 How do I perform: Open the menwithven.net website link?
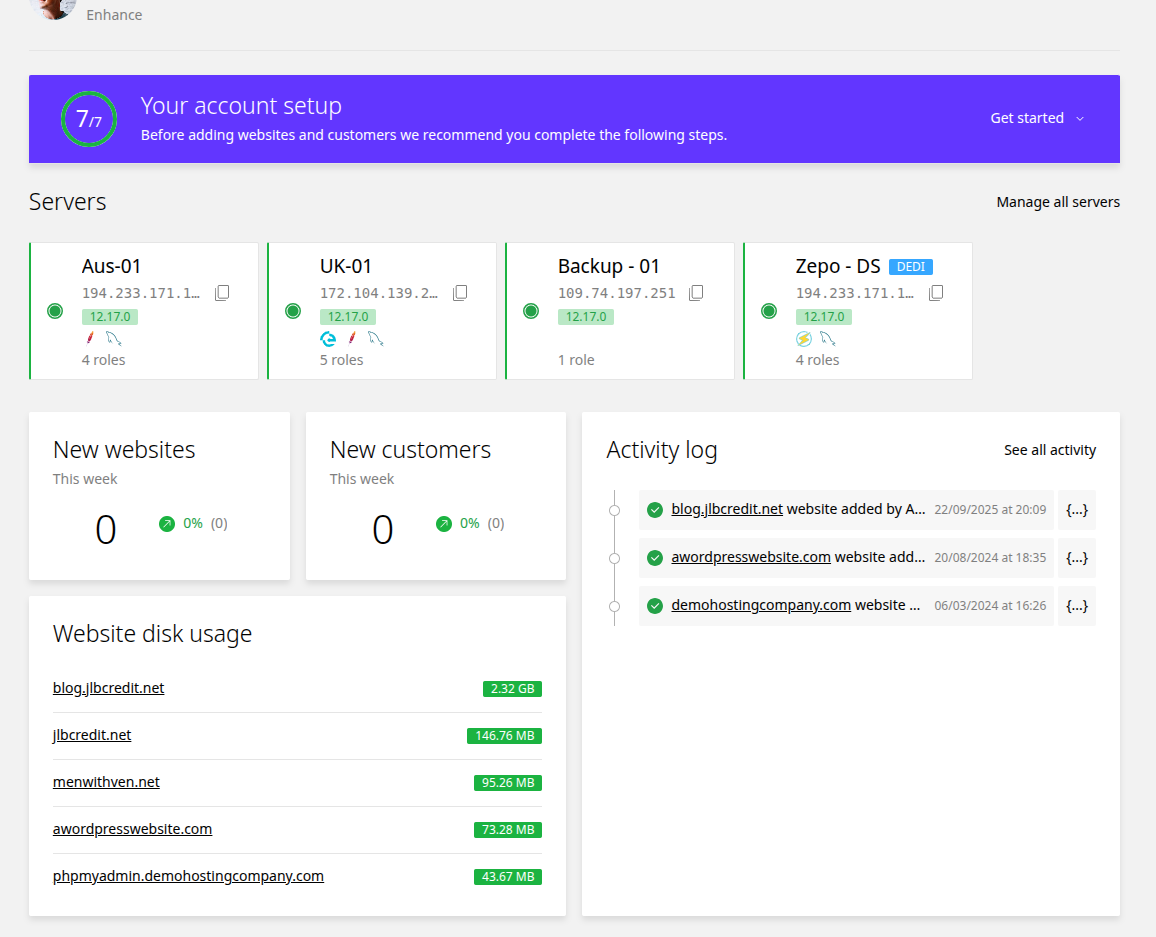(106, 781)
